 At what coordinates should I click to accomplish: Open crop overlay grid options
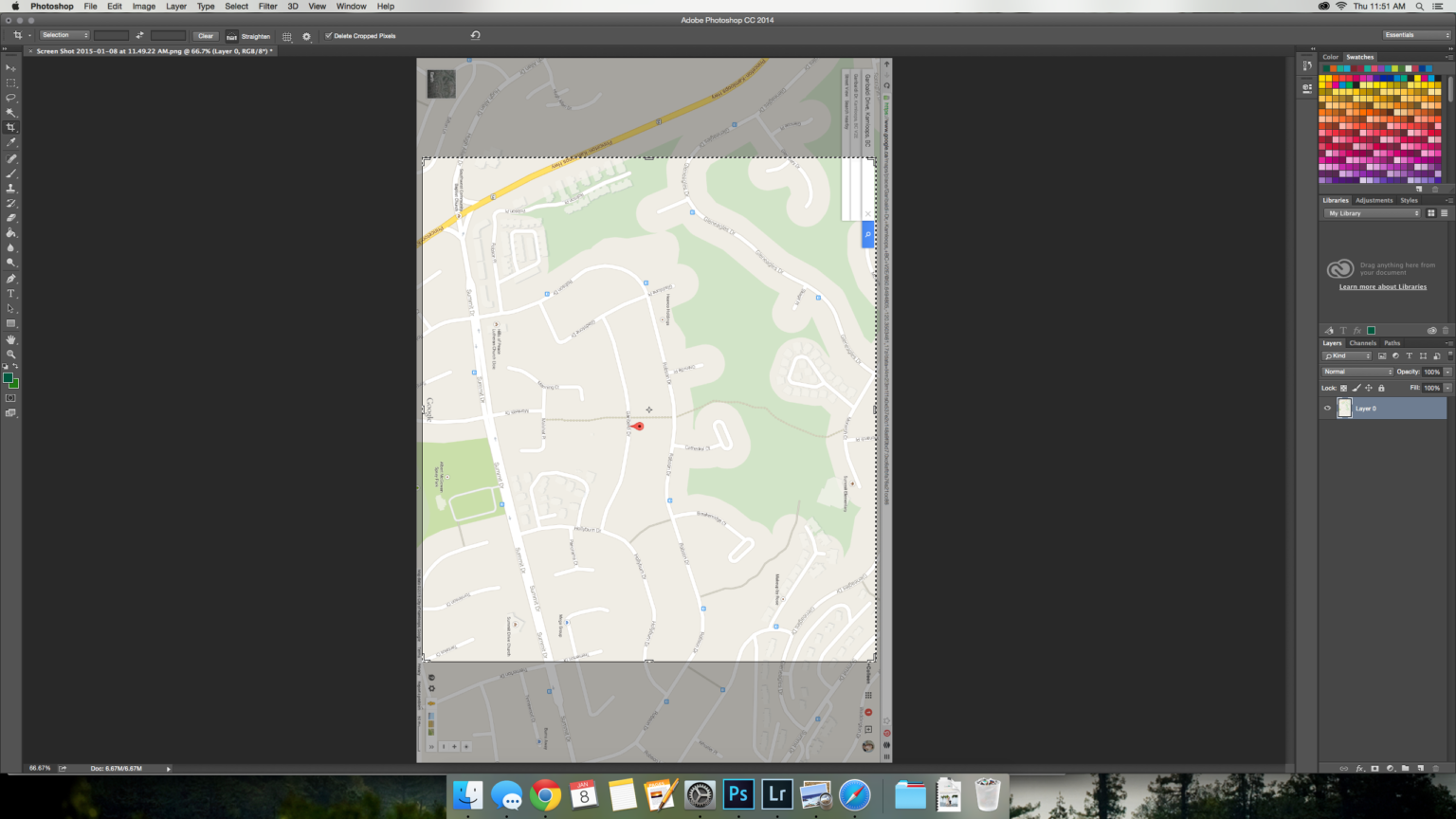click(x=286, y=36)
